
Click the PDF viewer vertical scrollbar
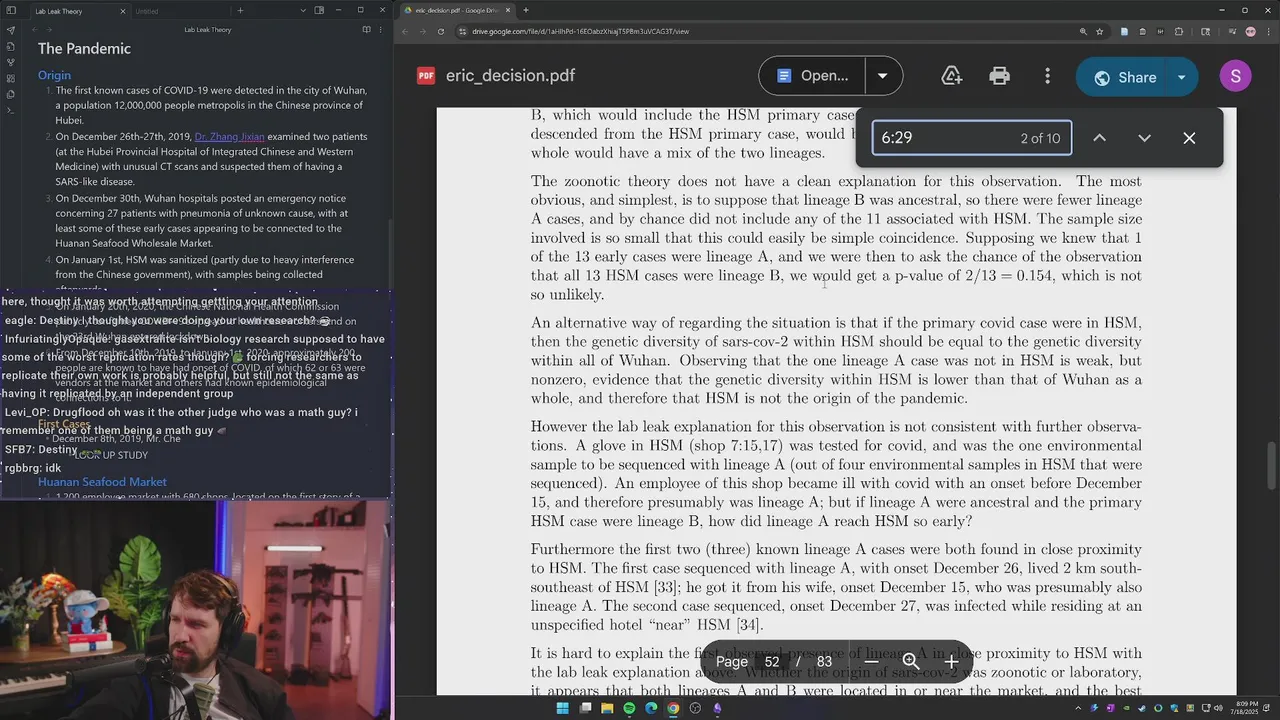[1273, 465]
